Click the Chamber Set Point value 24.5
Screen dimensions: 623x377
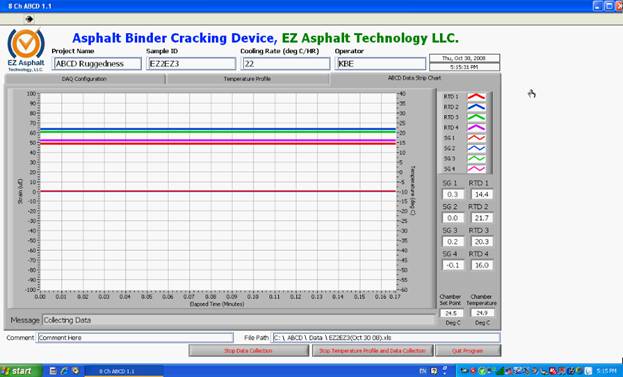pos(452,313)
